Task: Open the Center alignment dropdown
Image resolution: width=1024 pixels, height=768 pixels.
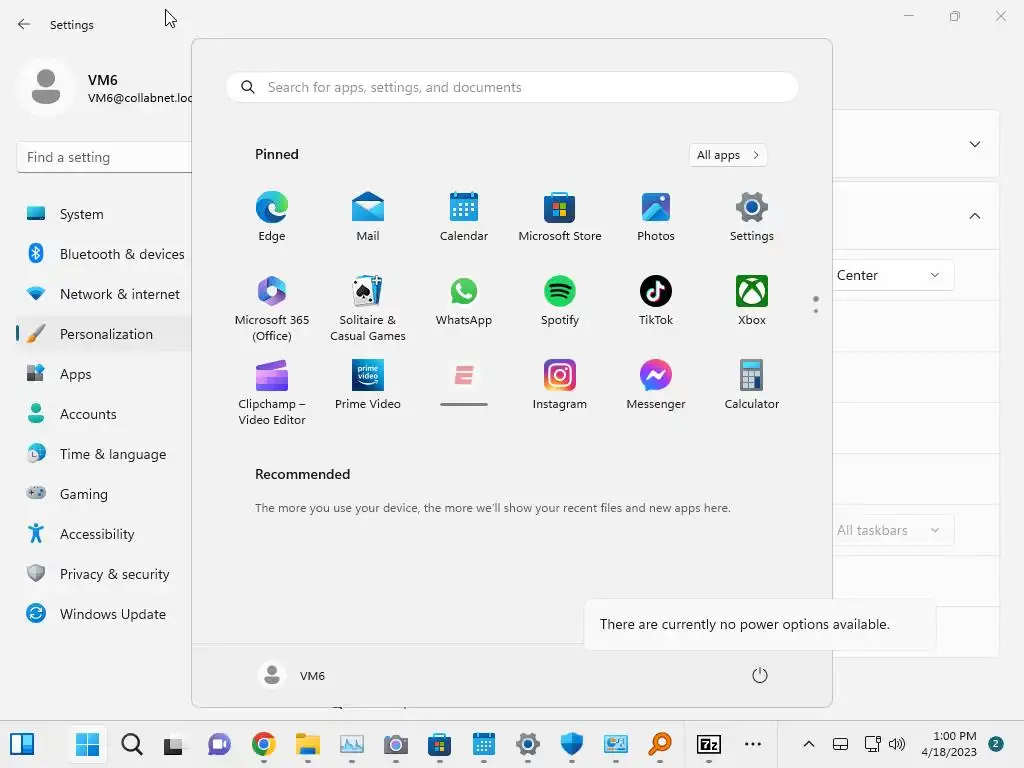Action: [892, 276]
